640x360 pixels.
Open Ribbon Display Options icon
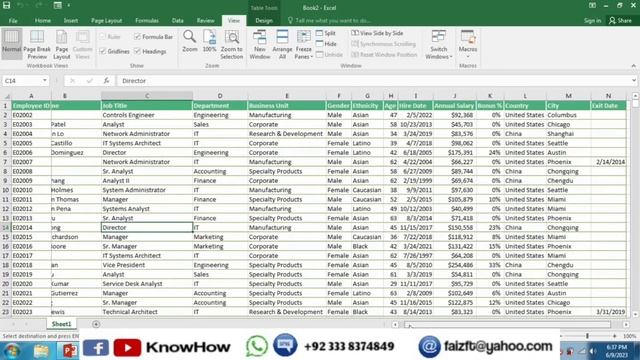coord(592,5)
